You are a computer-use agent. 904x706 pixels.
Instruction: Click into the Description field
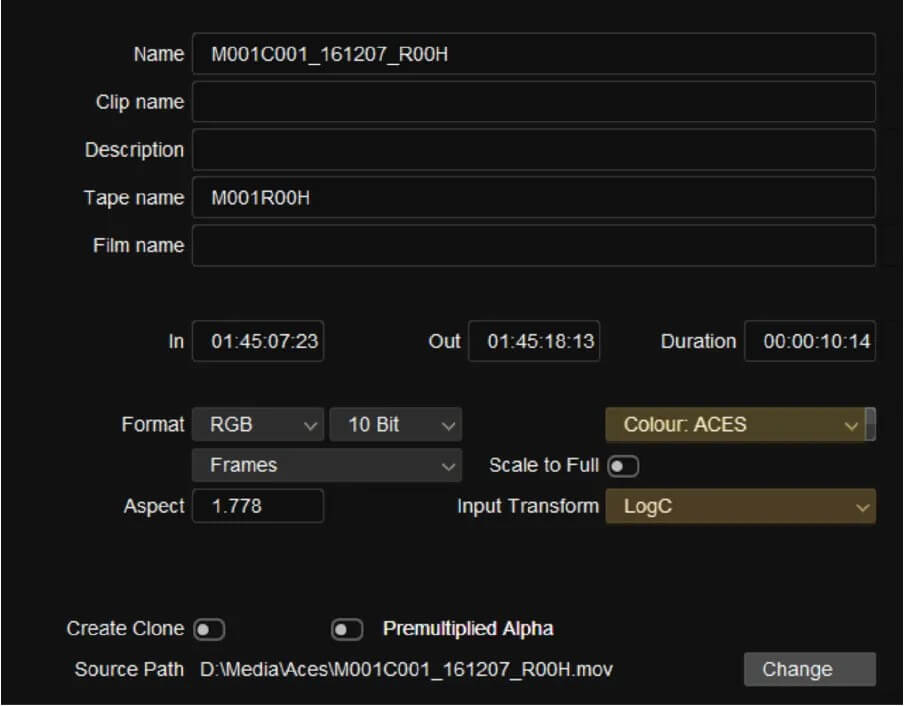click(x=534, y=150)
